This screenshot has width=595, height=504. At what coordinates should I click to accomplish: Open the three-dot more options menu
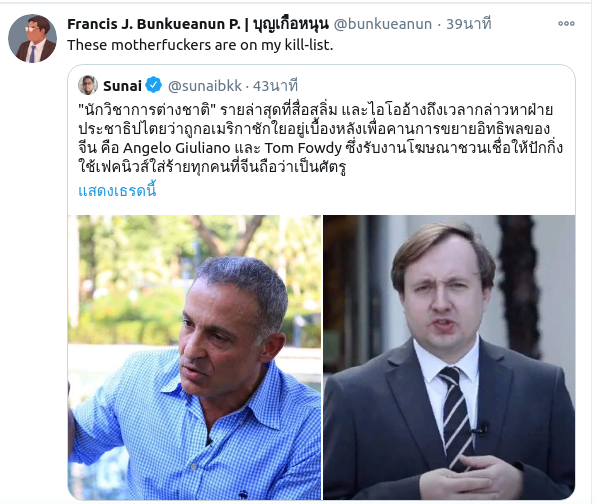566,24
